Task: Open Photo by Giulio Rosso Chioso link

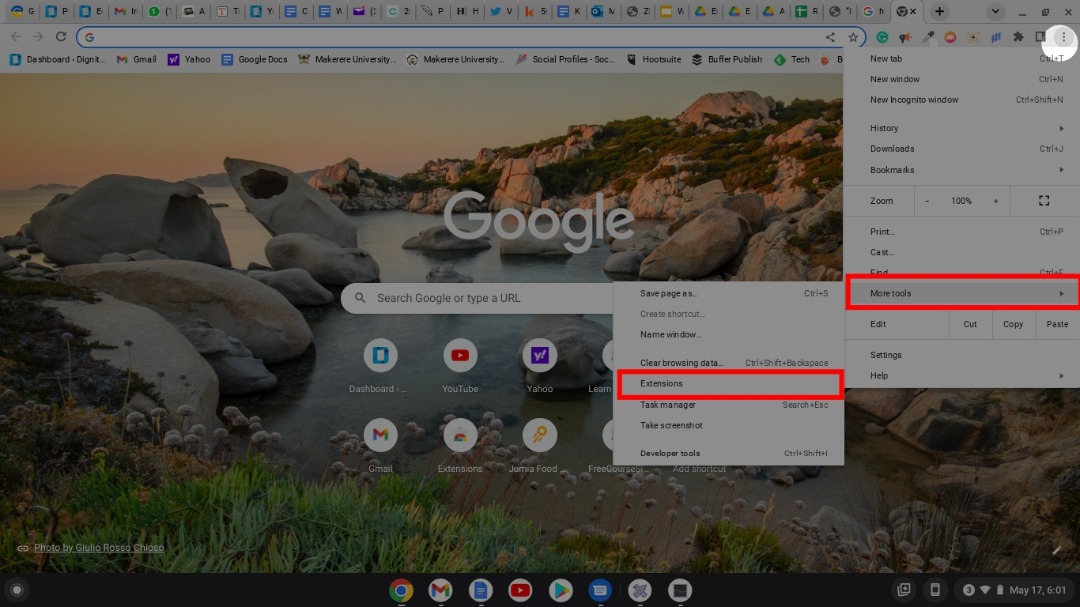Action: [x=98, y=548]
